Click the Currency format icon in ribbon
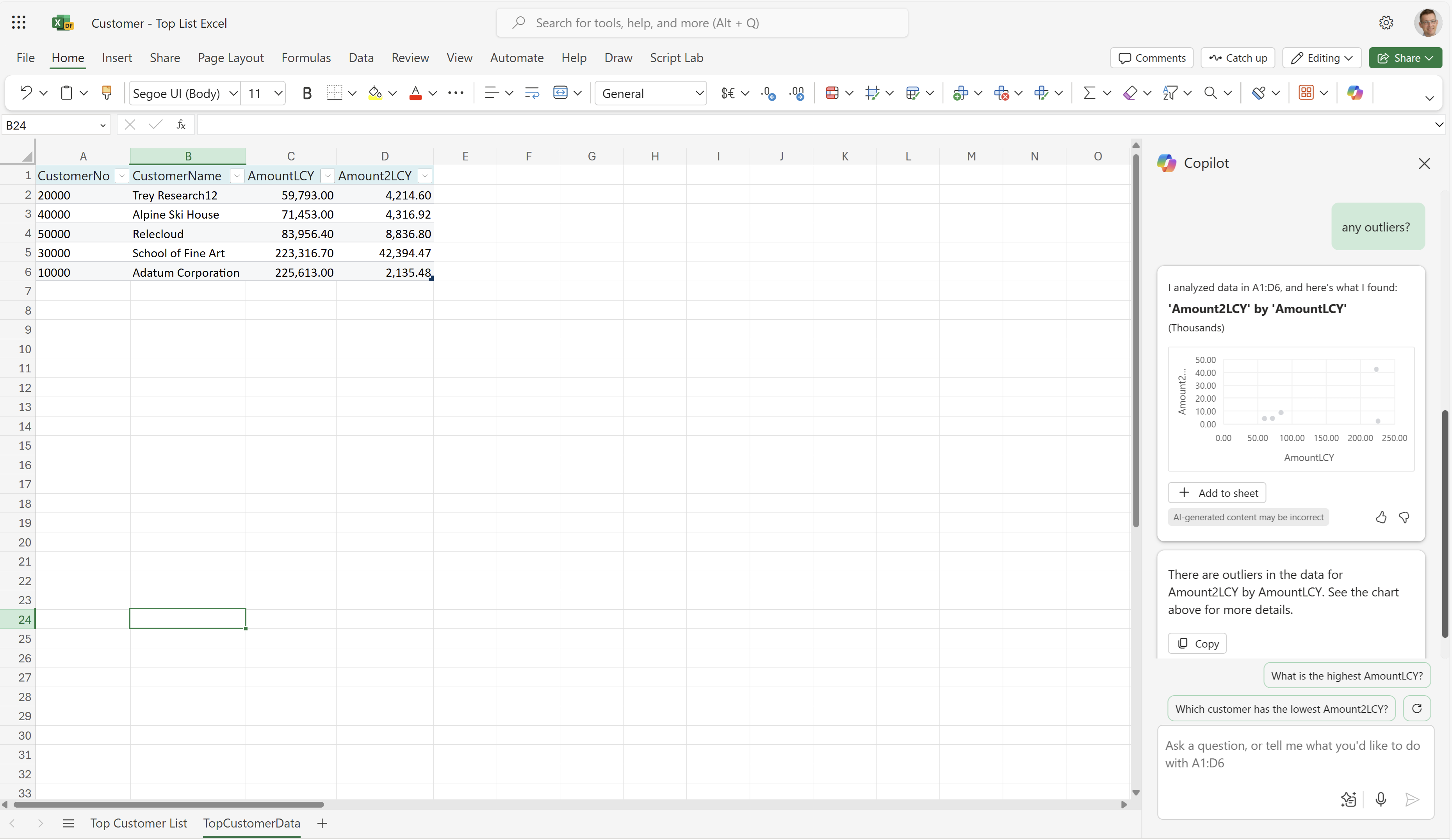 [x=728, y=92]
